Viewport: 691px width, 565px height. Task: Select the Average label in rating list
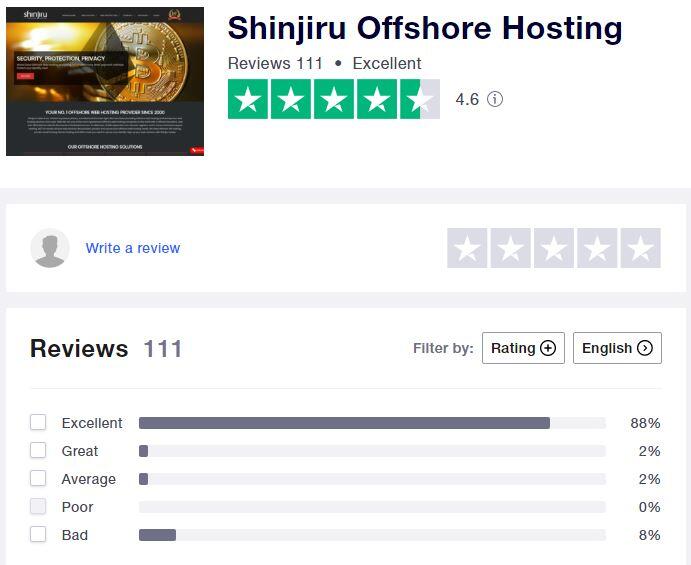[x=89, y=479]
